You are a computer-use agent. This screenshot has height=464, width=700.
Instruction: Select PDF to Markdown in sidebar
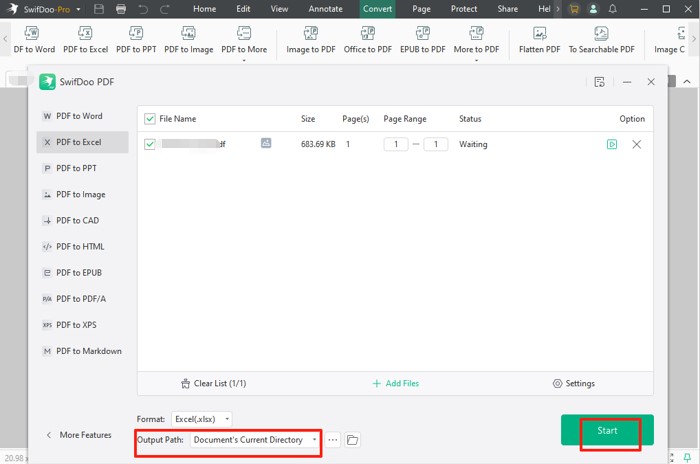[83, 351]
